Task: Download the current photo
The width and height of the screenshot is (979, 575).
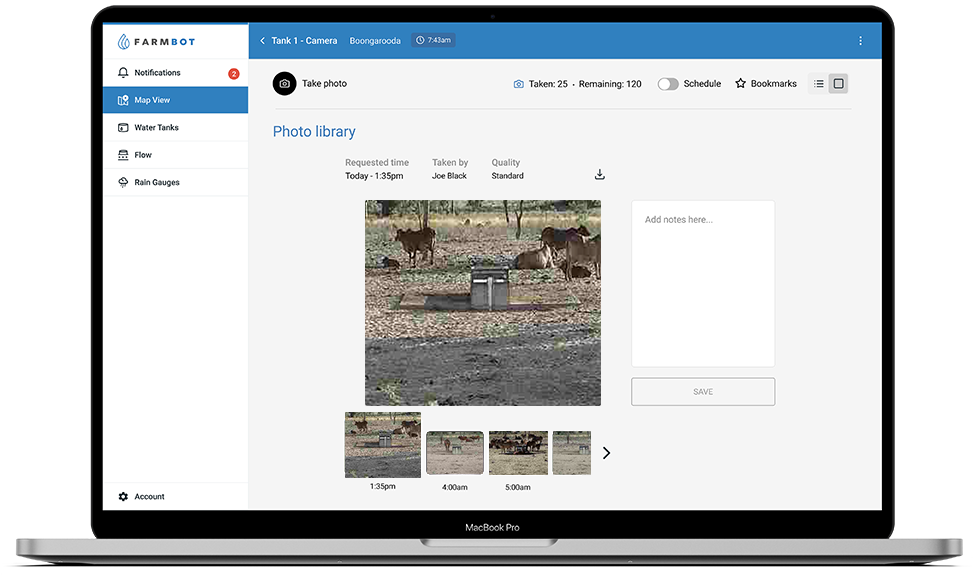Action: (600, 174)
